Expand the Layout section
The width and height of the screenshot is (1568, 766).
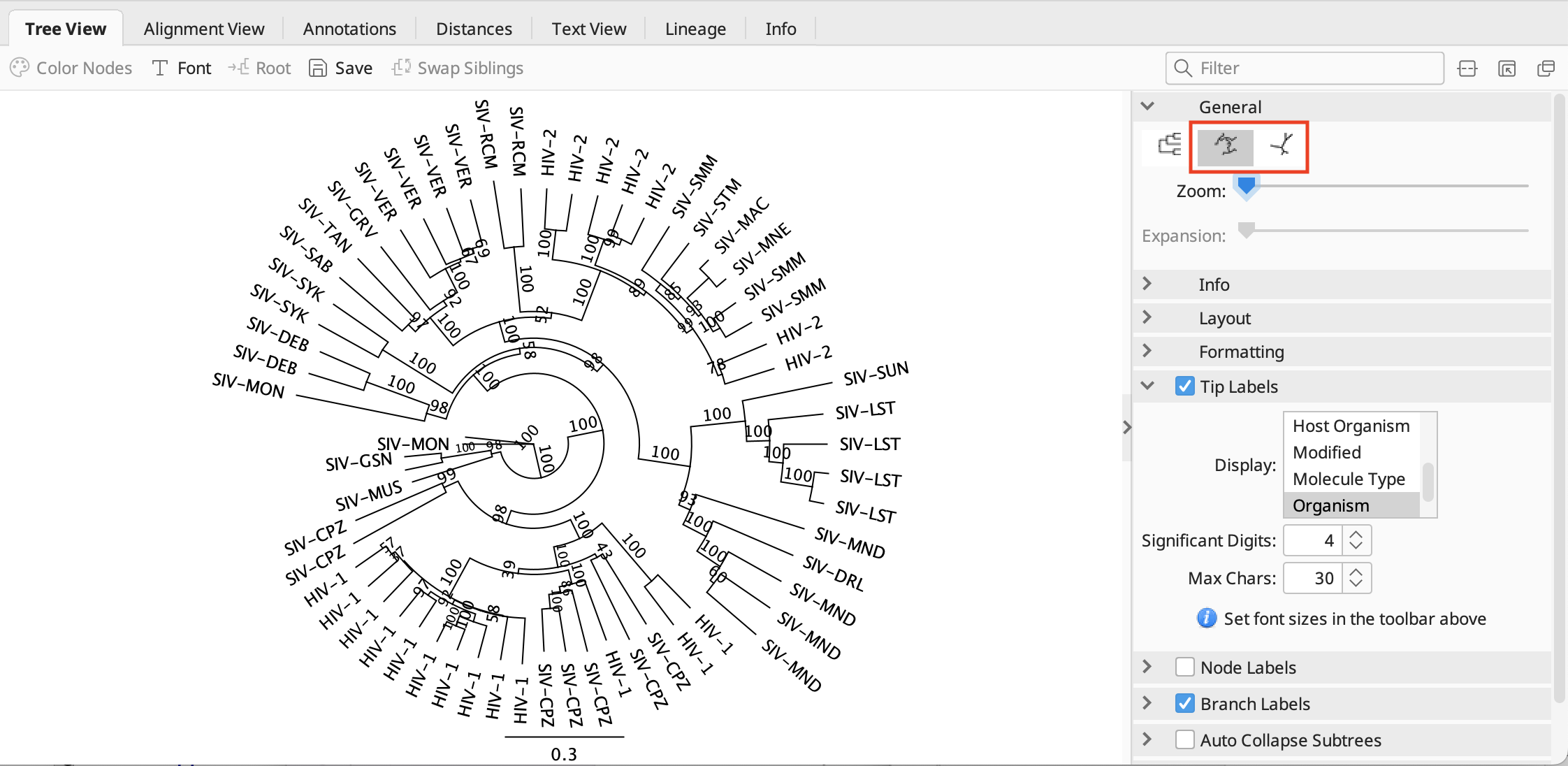(1147, 318)
